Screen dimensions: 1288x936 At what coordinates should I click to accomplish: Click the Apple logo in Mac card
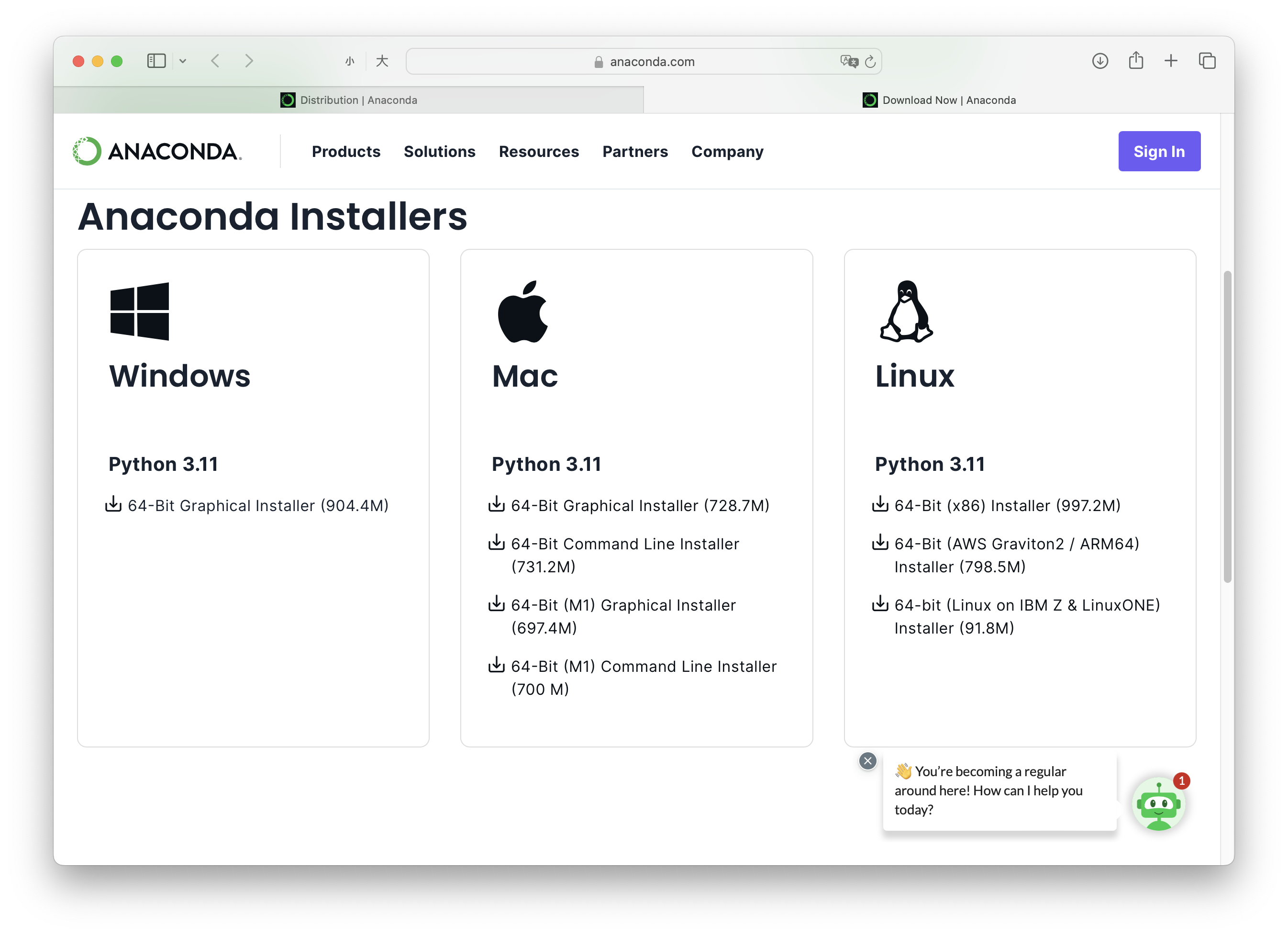coord(522,311)
